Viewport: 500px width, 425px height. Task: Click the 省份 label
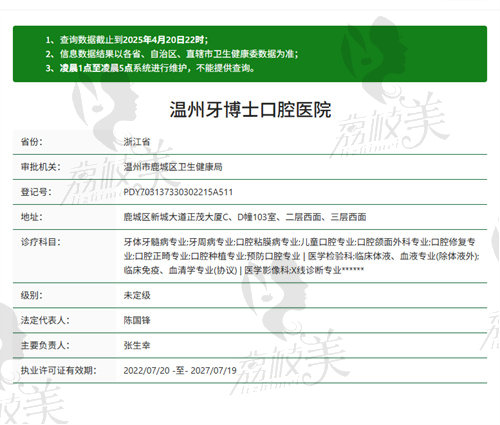coord(32,142)
